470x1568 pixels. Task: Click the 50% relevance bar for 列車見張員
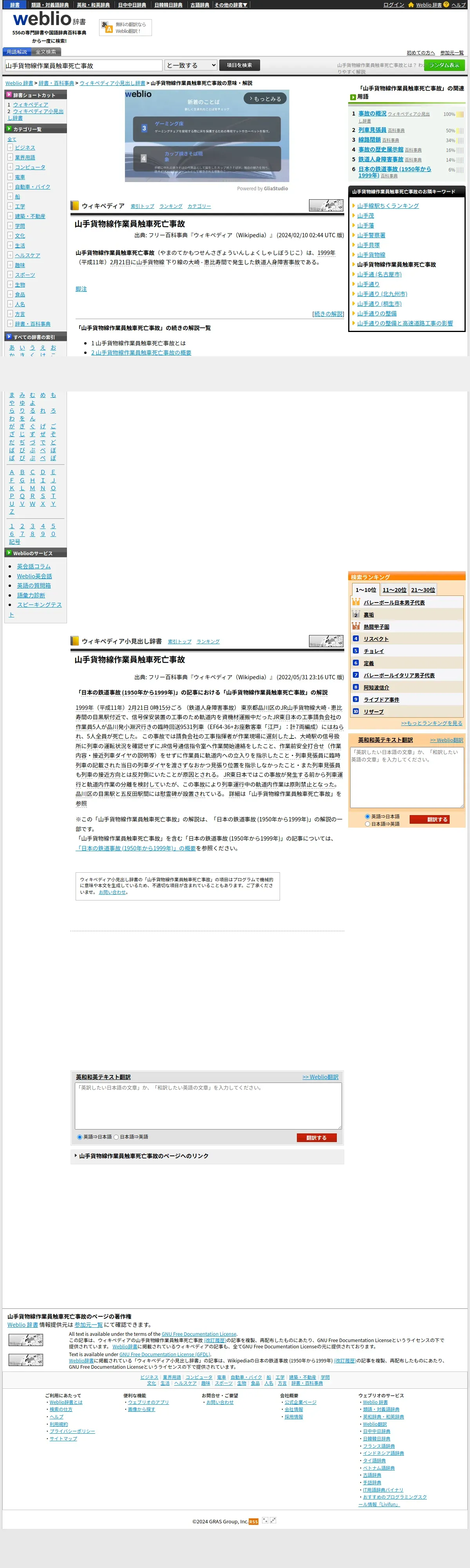click(460, 131)
